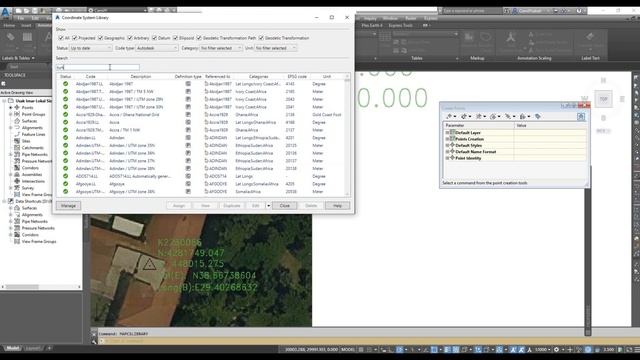Select the Catchments icon in Toolspace
The height and width of the screenshot is (360, 640).
17,148
